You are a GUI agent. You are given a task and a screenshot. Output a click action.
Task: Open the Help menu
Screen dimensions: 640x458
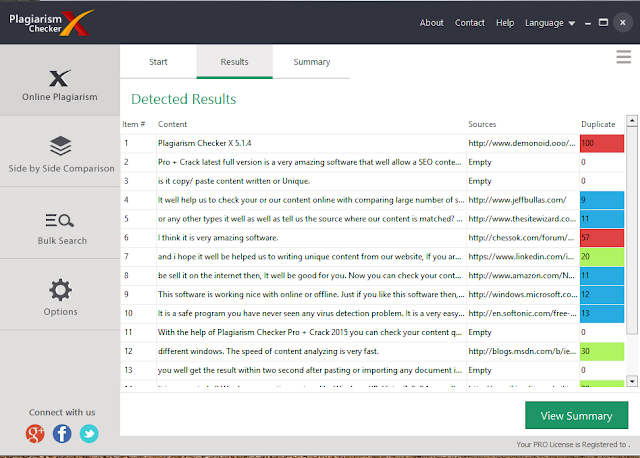[x=505, y=23]
